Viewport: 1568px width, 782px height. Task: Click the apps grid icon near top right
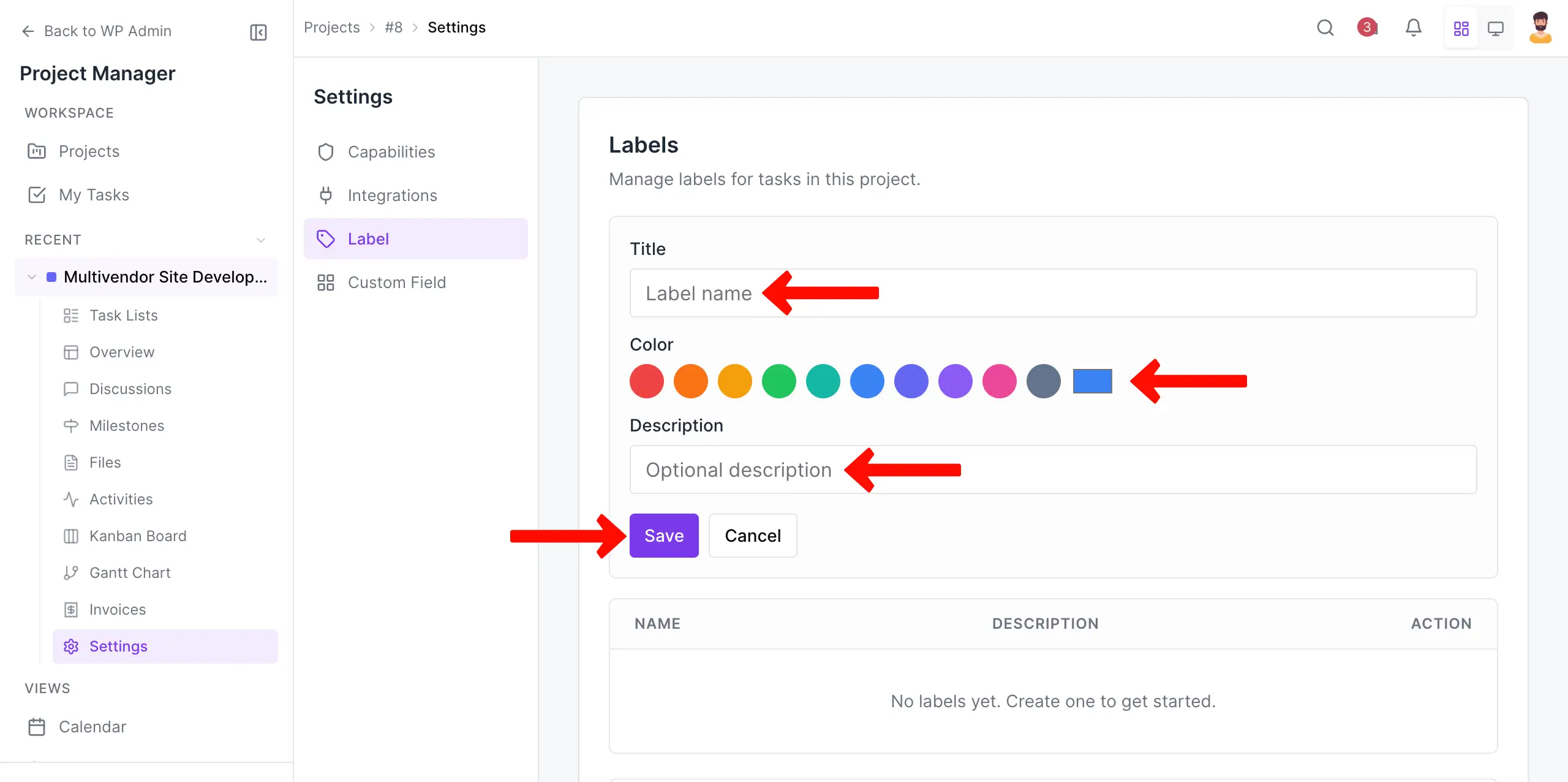click(x=1461, y=28)
